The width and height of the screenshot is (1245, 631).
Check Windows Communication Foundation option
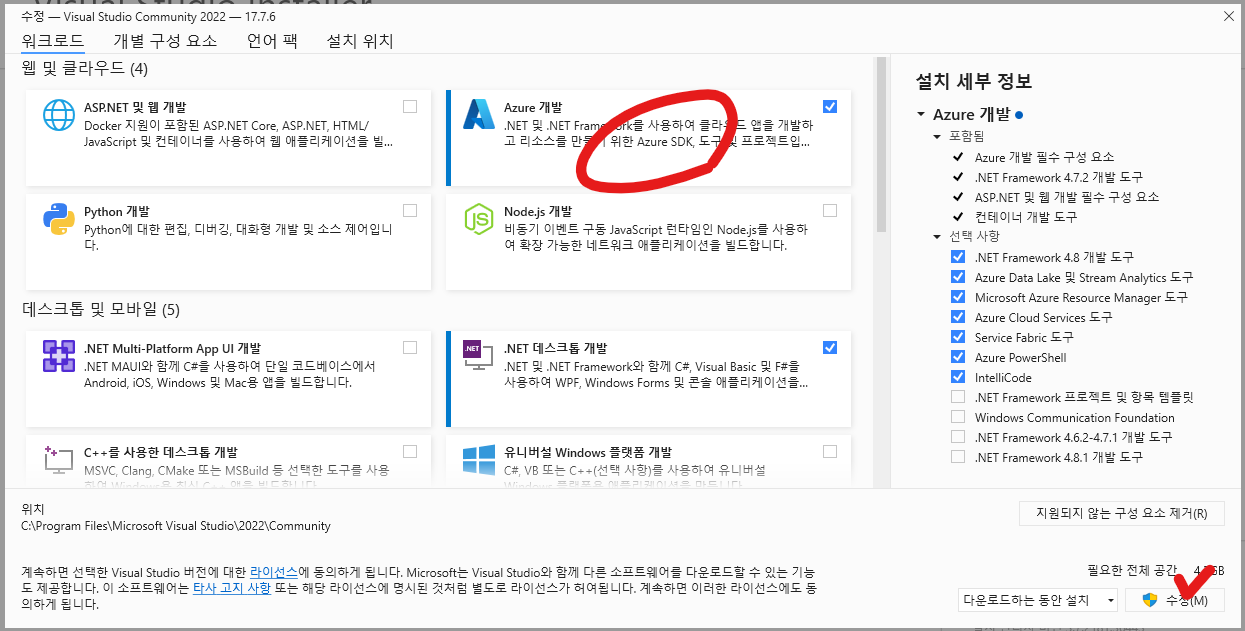[958, 417]
